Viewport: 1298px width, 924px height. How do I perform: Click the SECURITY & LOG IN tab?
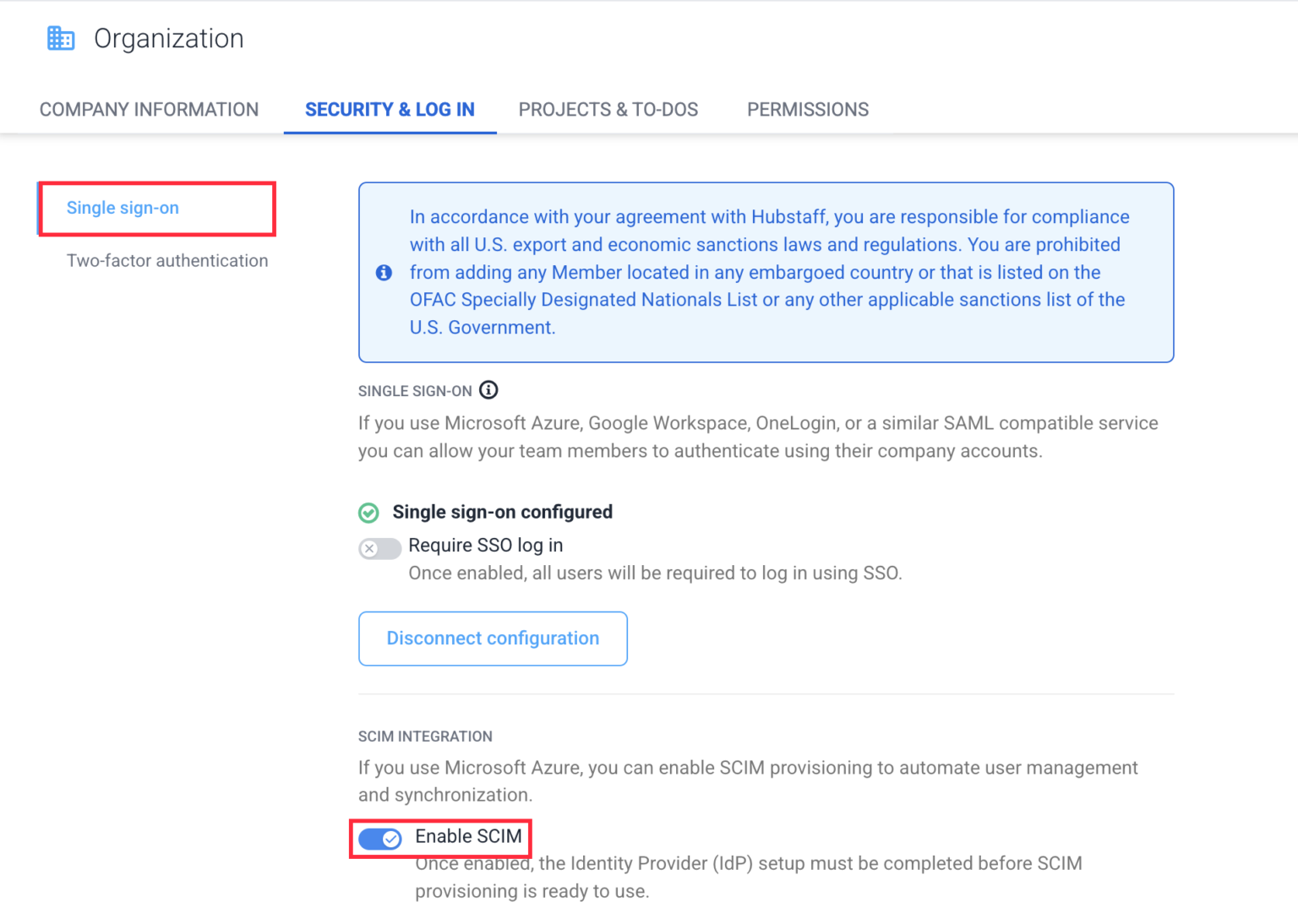point(390,109)
